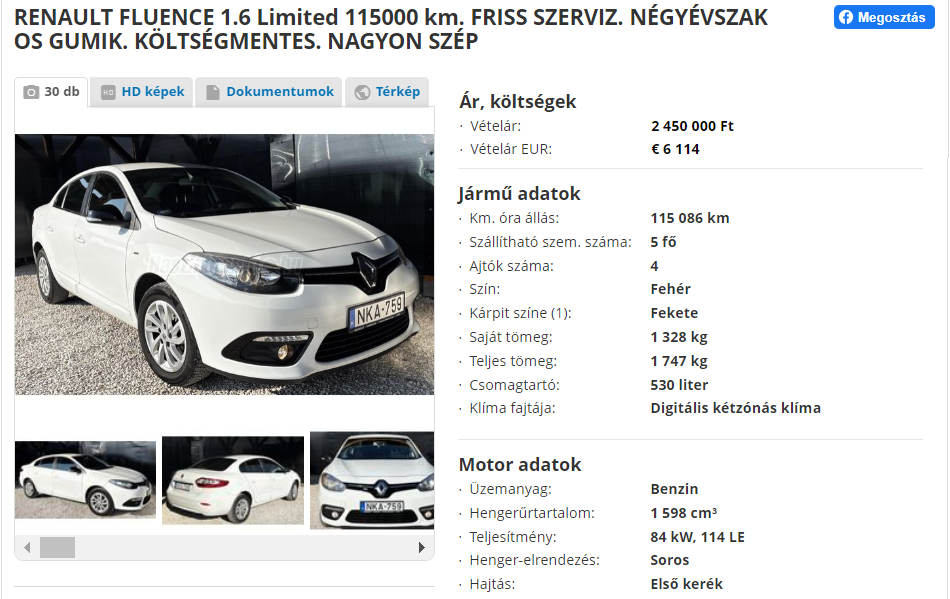Click the globe icon beside Térkép
Screen dimensions: 950x599
[362, 92]
